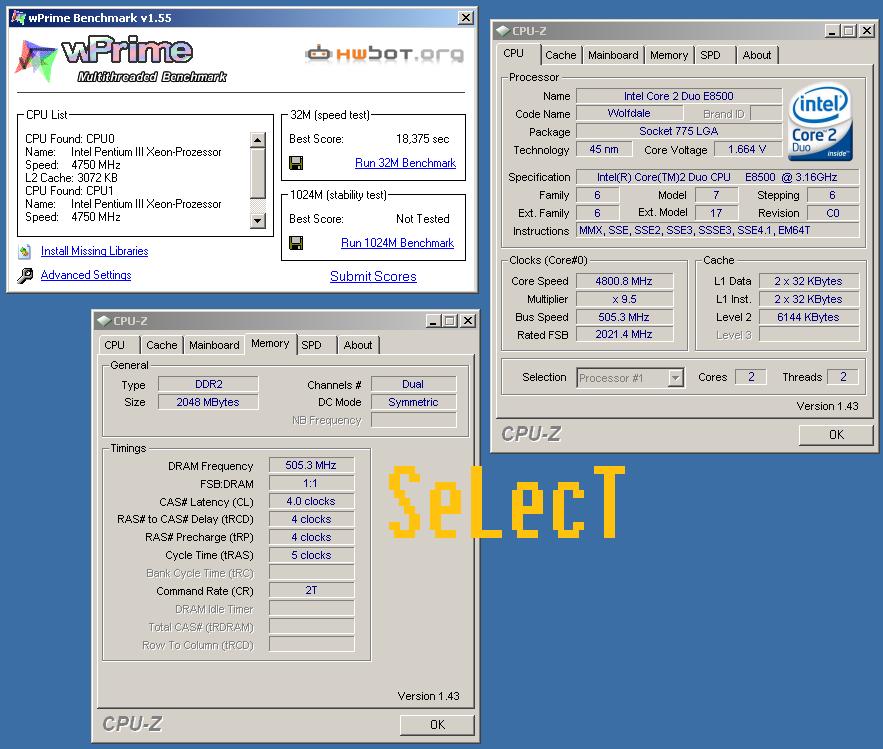The width and height of the screenshot is (883, 749).
Task: Click the CPU List scrollbar thumb
Action: (257, 173)
